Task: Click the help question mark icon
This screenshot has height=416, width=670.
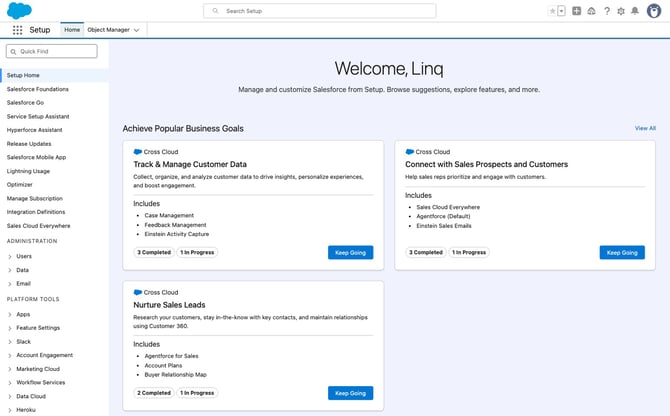Action: 607,11
